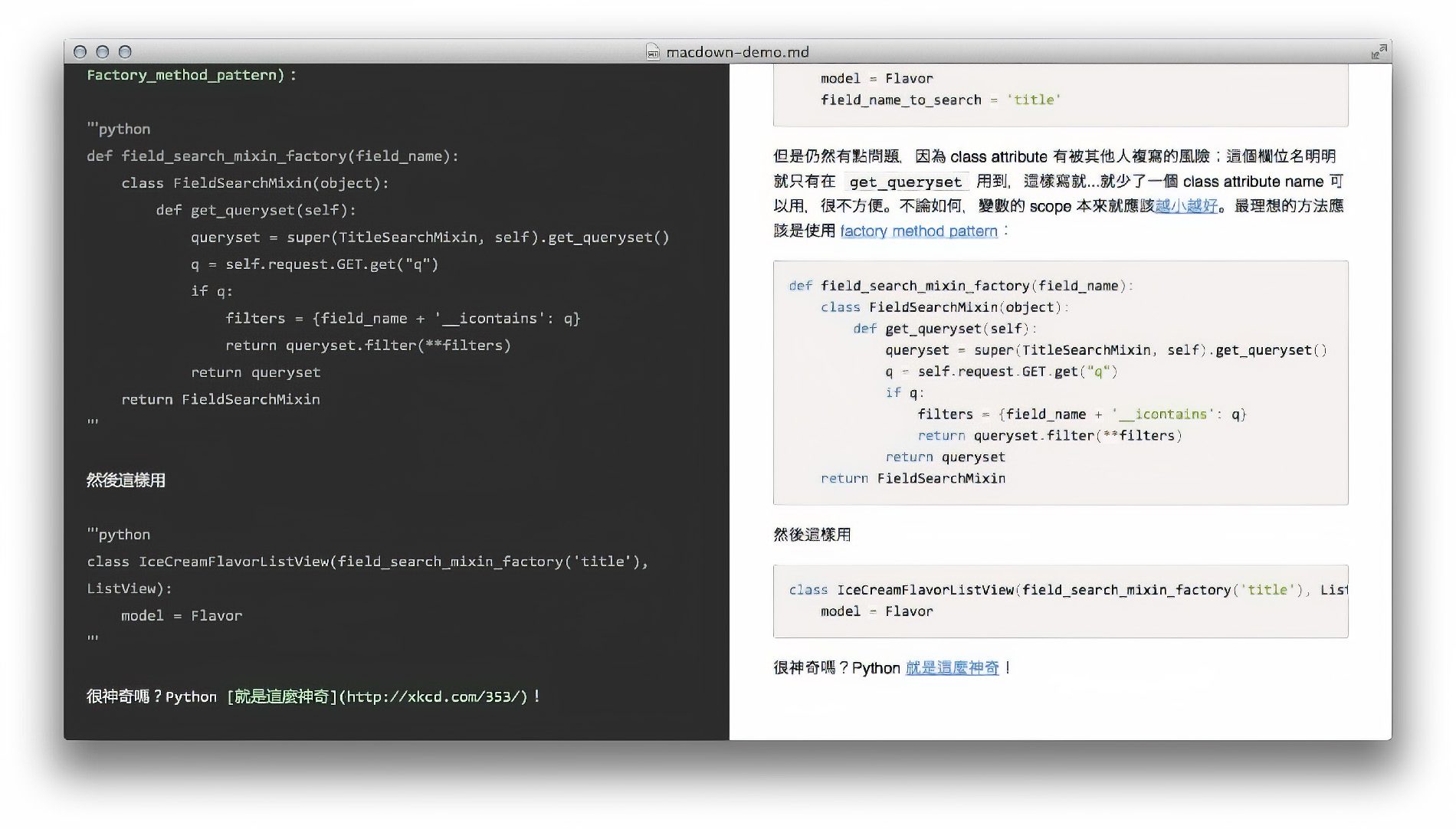The height and width of the screenshot is (829, 1456).
Task: Open the 就是這麼神奇 xkcd link
Action: [x=953, y=667]
